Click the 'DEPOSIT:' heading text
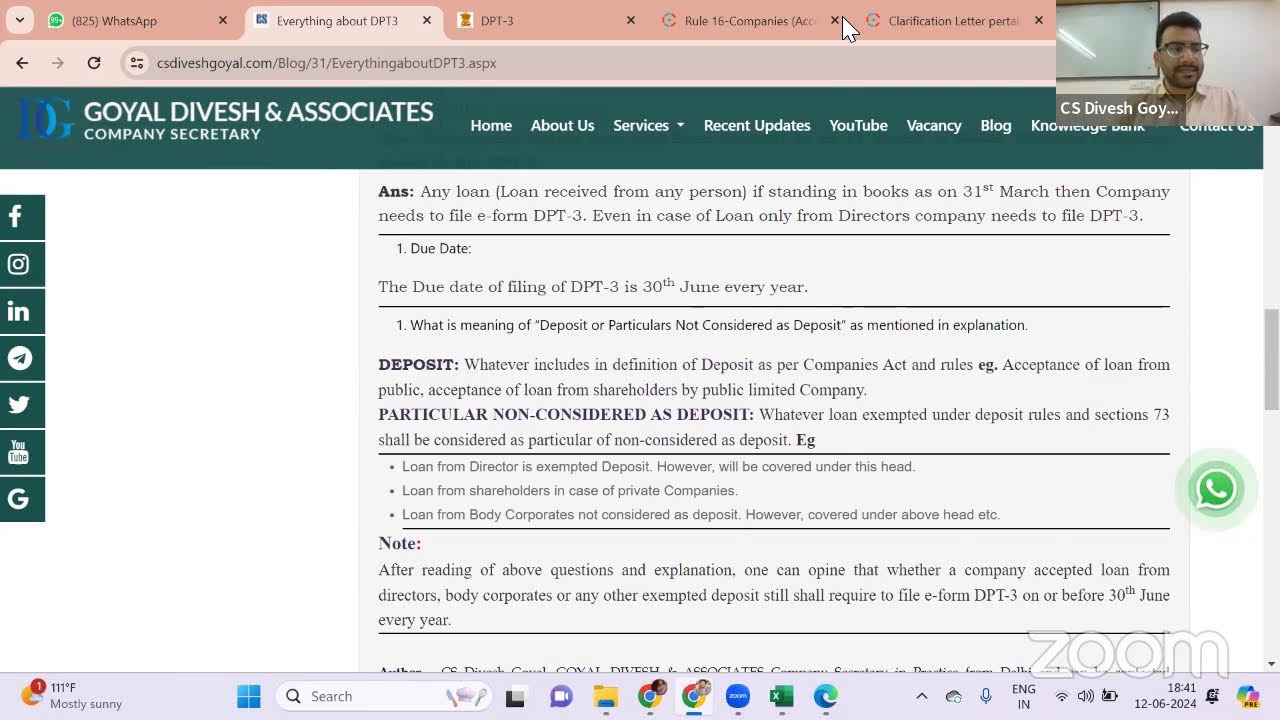1280x720 pixels. [418, 365]
